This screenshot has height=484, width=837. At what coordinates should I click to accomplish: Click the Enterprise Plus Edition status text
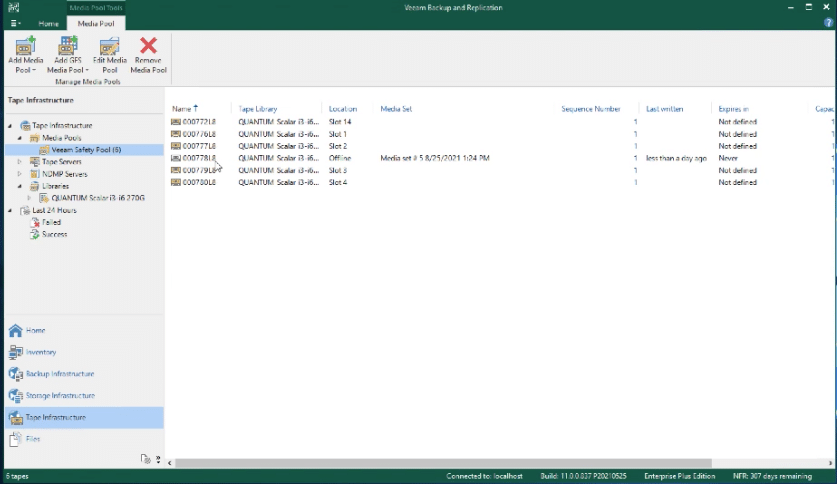pyautogui.click(x=680, y=476)
